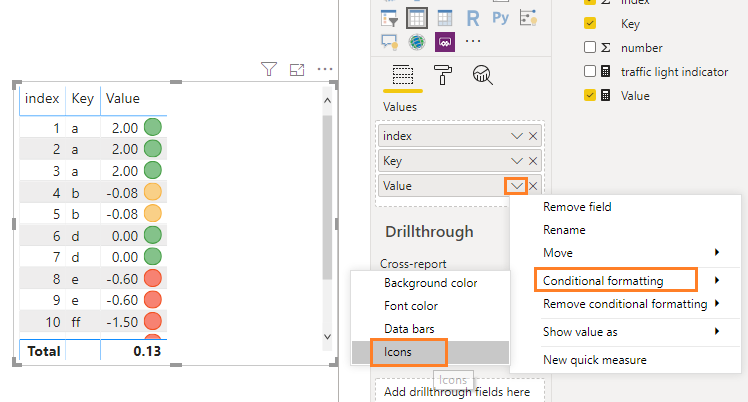The width and height of the screenshot is (748, 402).
Task: Uncheck the Key field checkbox
Action: (590, 23)
